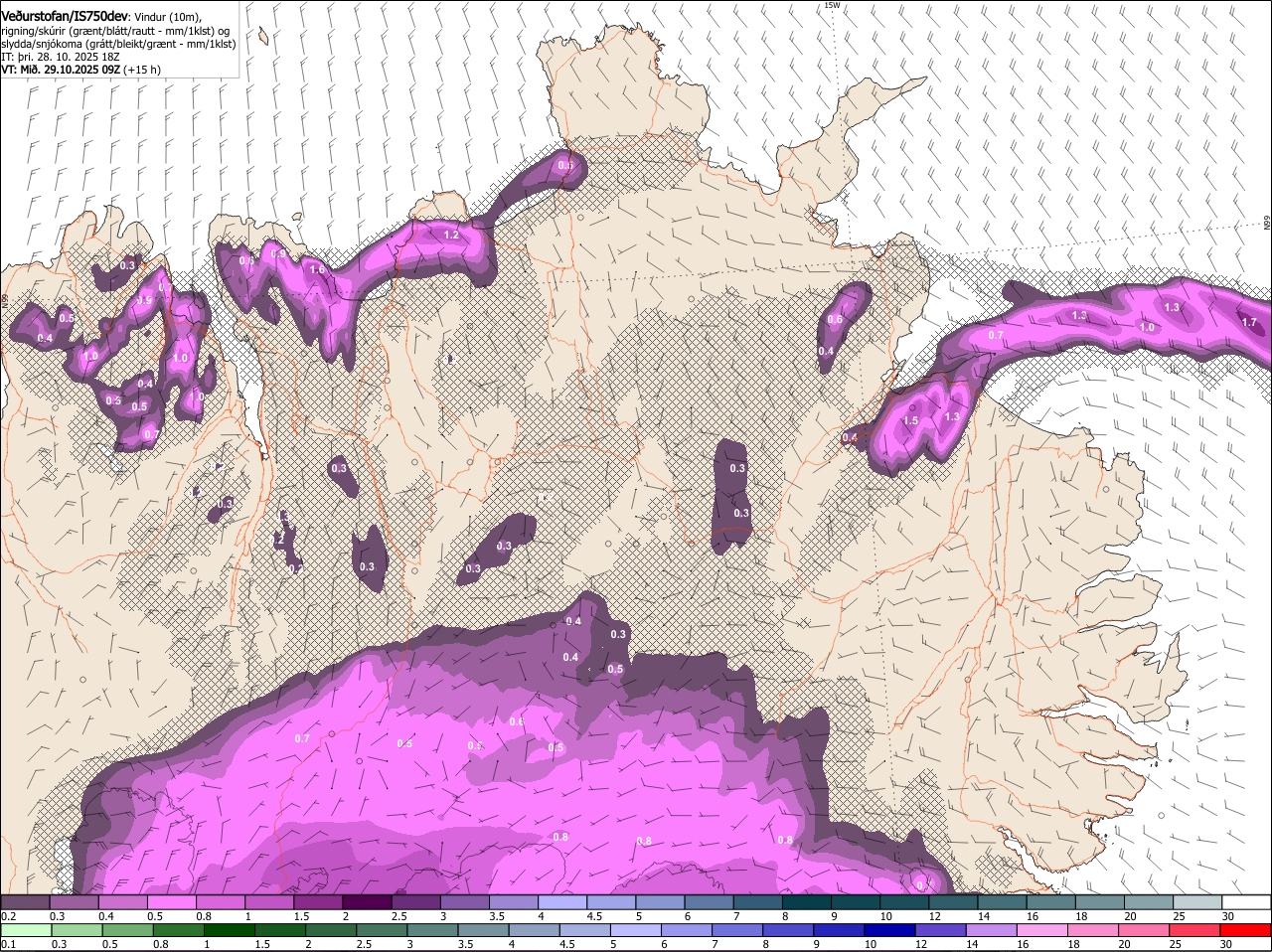Click the bright red 30 rain scale swatch
Viewport: 1272px width, 952px height.
[x=1245, y=930]
